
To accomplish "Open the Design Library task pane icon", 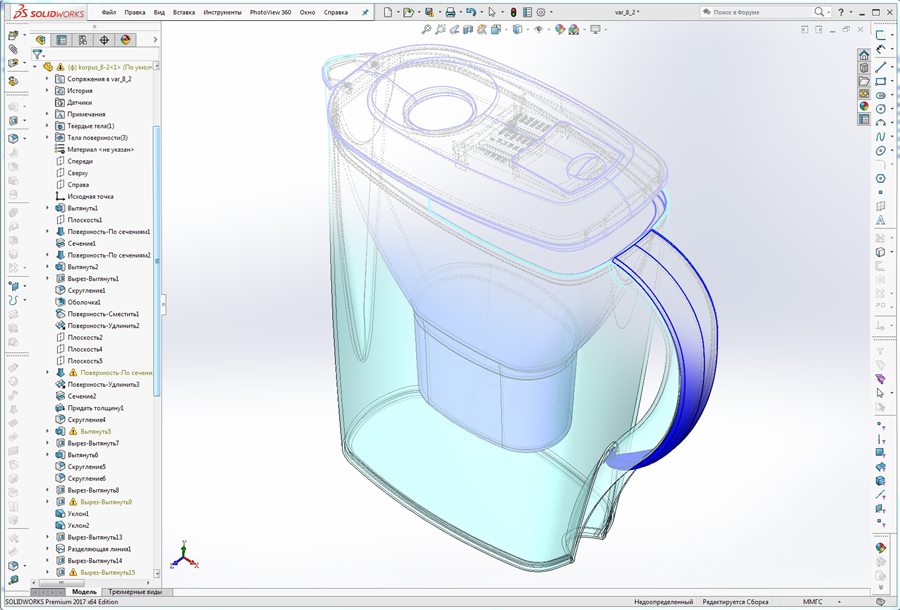I will coord(864,68).
